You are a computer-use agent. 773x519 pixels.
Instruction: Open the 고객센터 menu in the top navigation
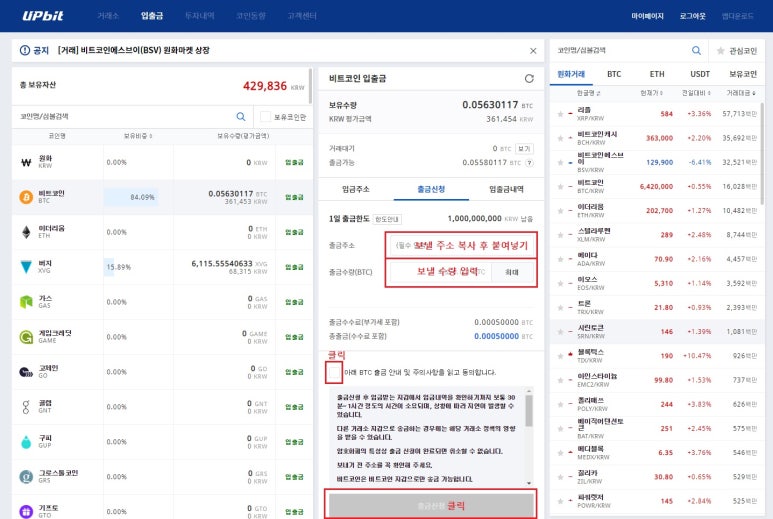tap(302, 16)
